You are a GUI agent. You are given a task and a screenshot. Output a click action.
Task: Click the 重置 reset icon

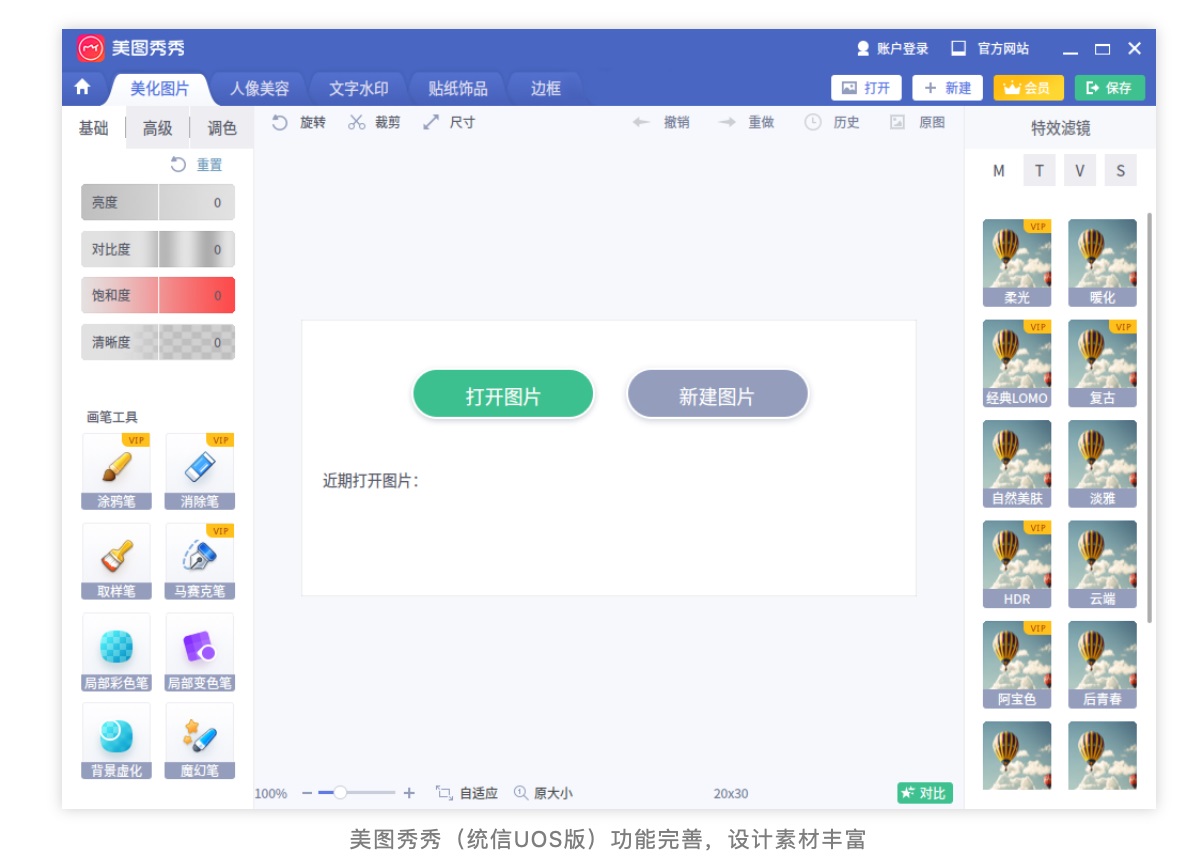(178, 164)
